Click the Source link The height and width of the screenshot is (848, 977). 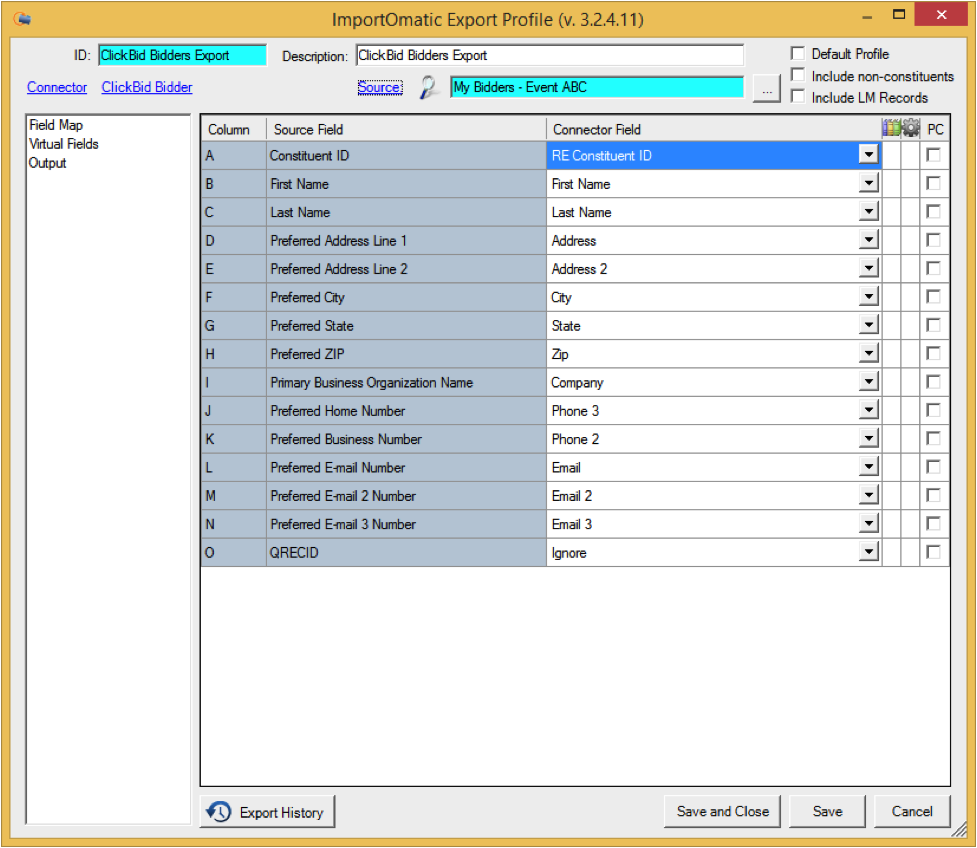(x=380, y=87)
